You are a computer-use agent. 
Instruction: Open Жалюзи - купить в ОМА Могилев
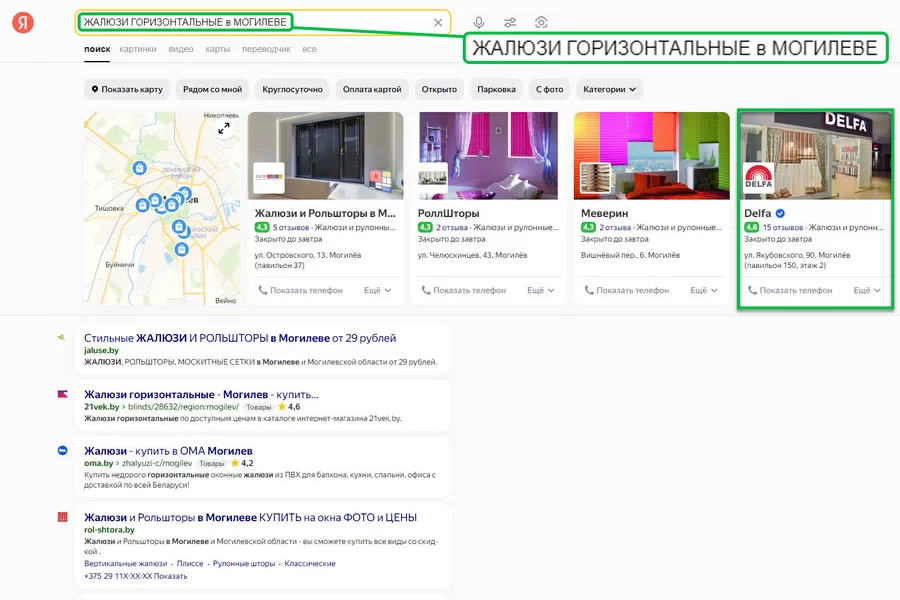coord(168,451)
